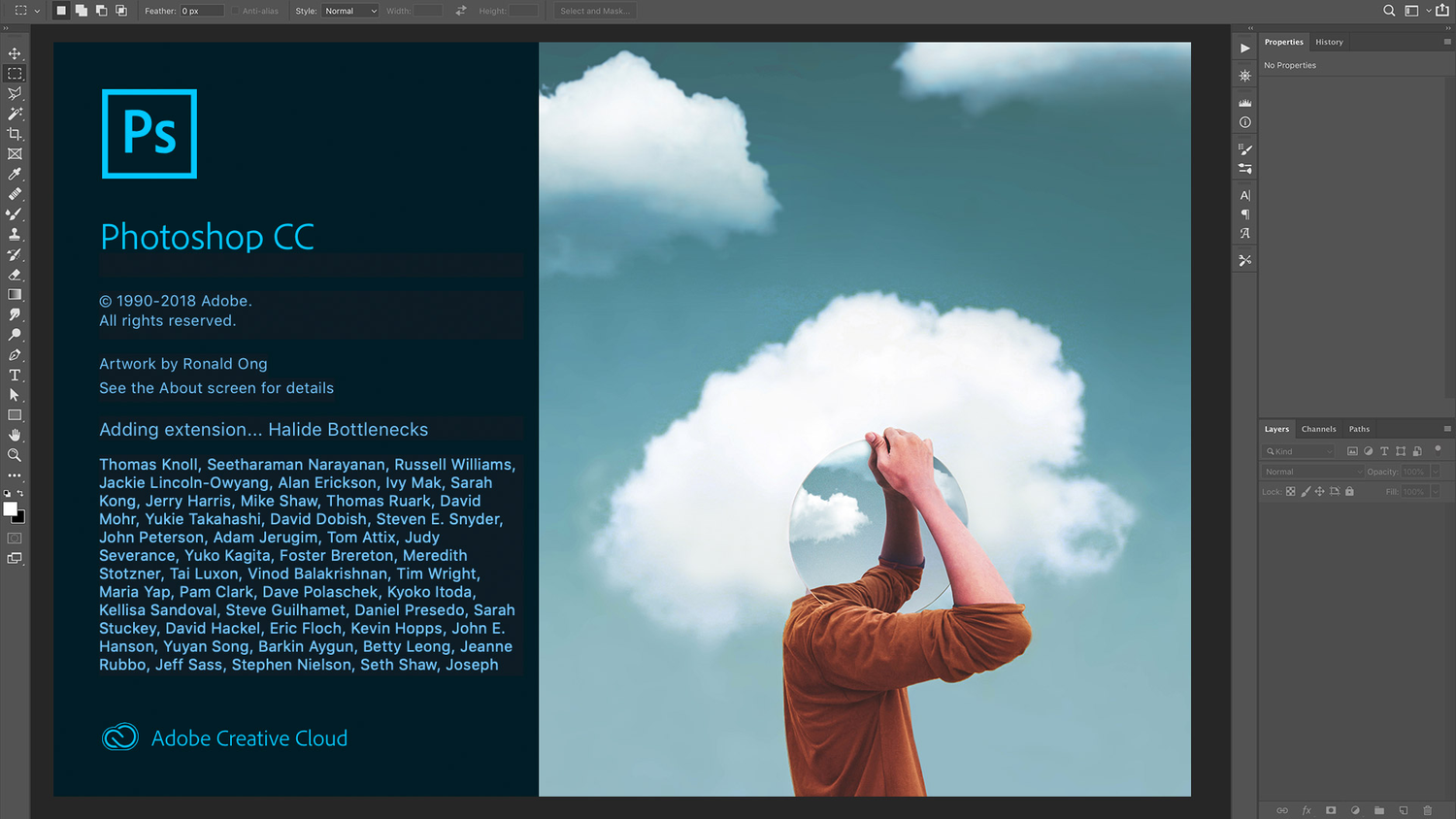Switch to the Channels tab
Viewport: 1456px width, 819px height.
pyautogui.click(x=1318, y=429)
